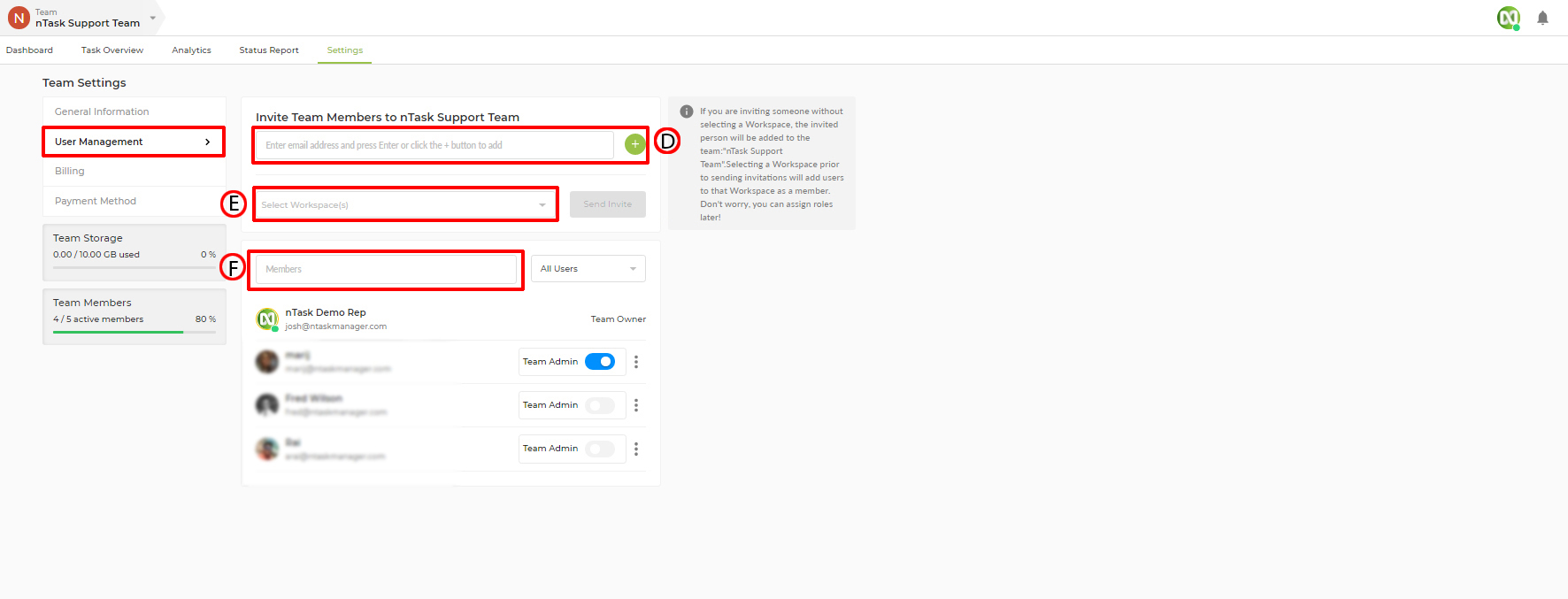Click the Members search field
This screenshot has width=1568, height=599.
(x=386, y=269)
